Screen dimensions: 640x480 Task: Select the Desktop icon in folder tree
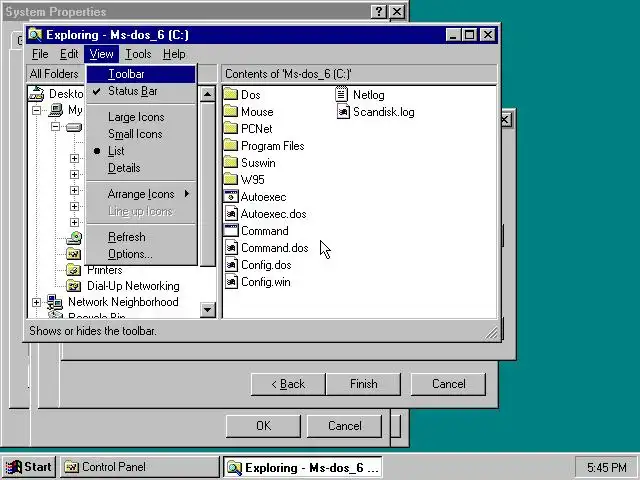click(36, 94)
